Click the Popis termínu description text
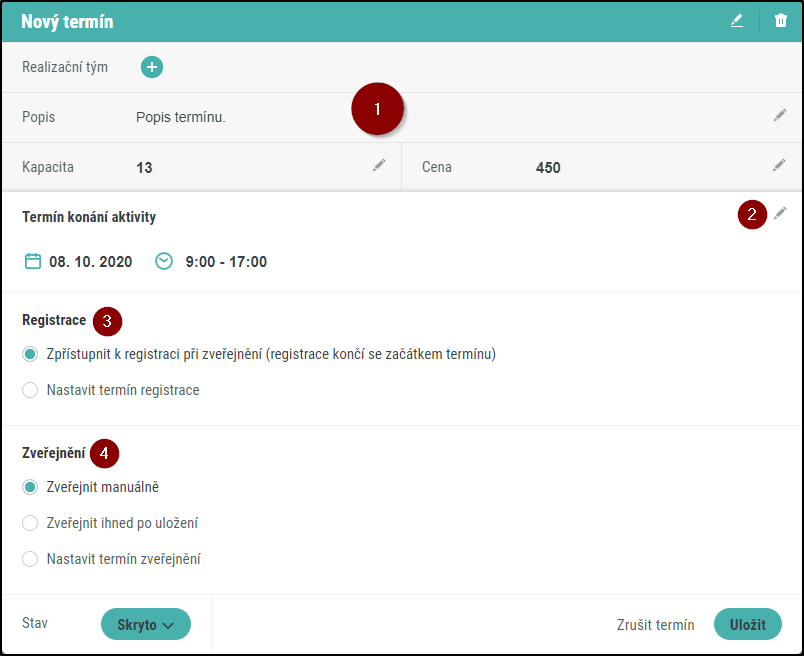 181,117
